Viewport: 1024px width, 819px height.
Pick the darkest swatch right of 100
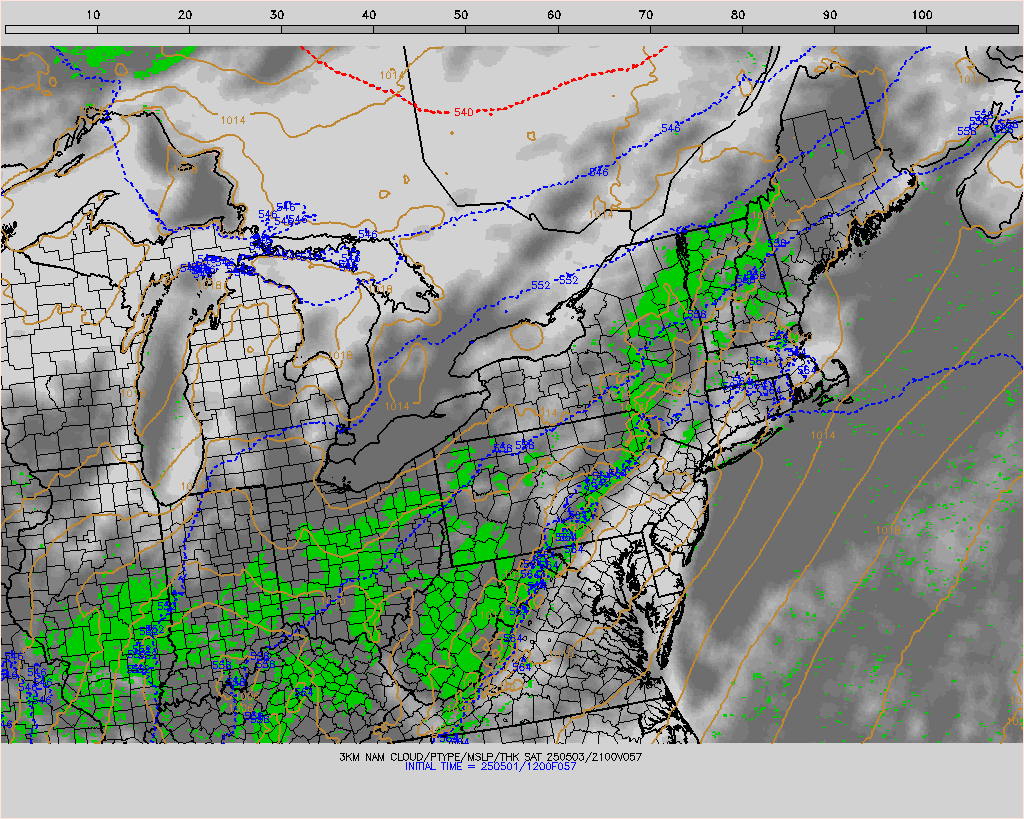click(972, 29)
